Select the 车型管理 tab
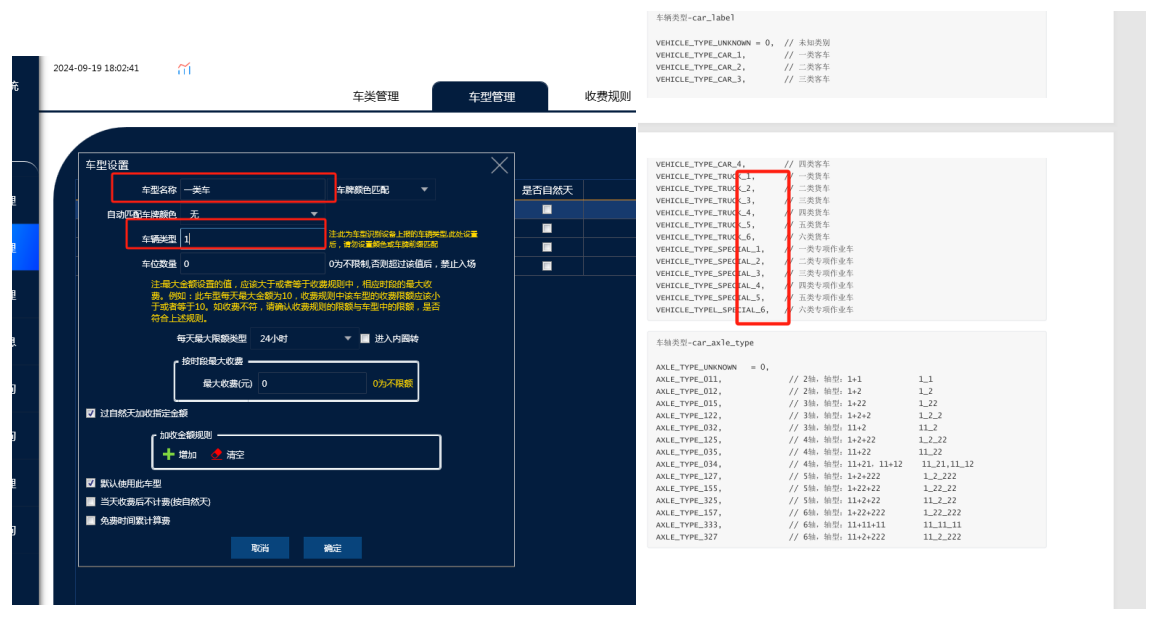 click(x=491, y=97)
